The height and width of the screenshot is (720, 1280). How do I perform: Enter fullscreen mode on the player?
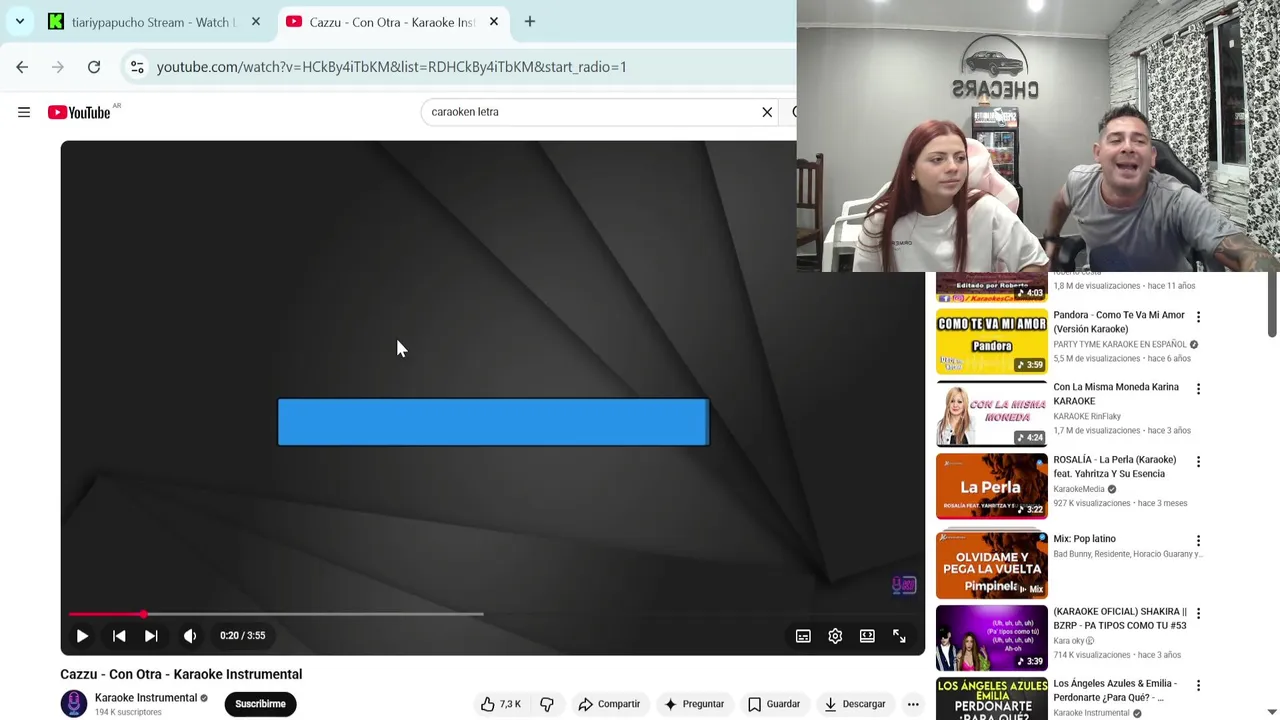(x=899, y=636)
